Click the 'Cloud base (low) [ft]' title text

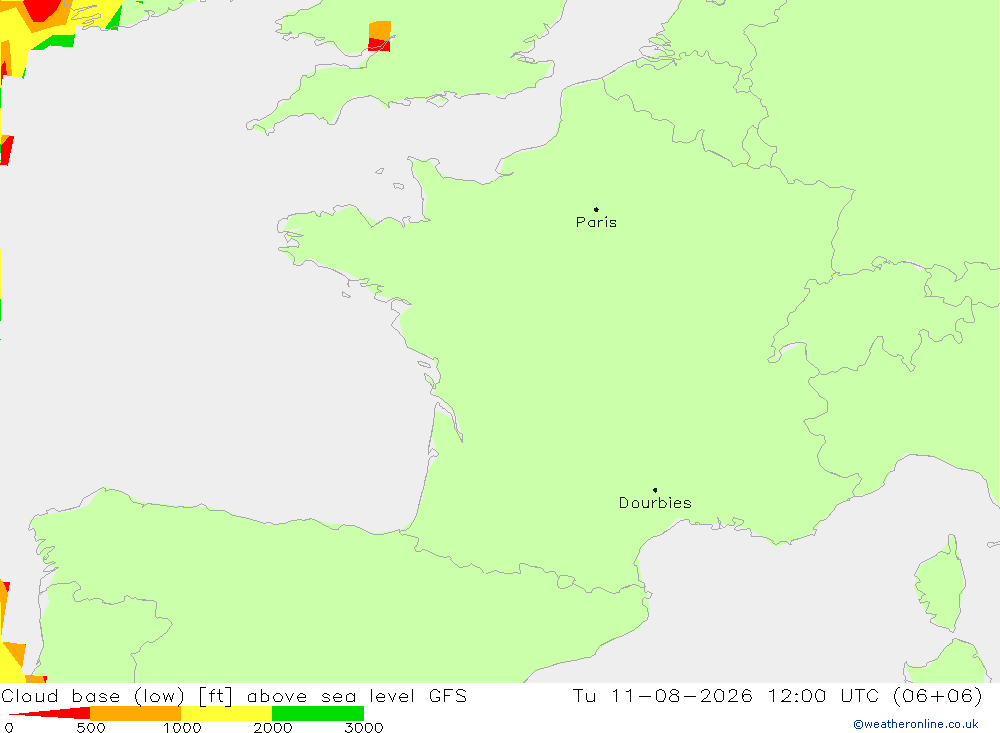point(117,696)
